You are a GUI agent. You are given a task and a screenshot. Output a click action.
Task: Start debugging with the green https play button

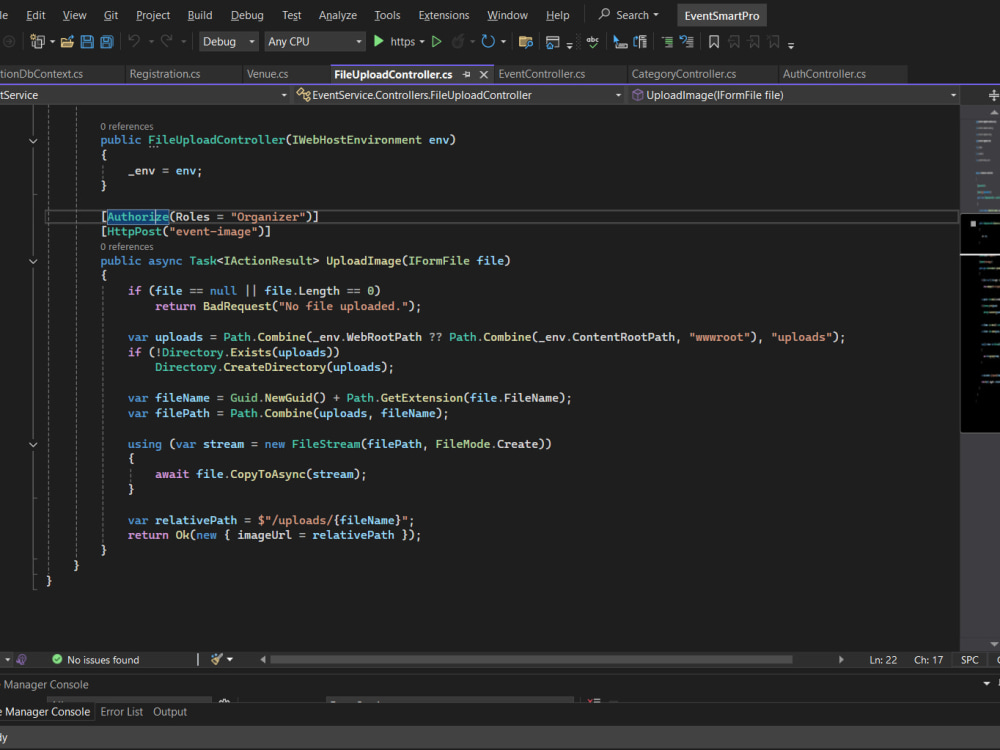(378, 41)
